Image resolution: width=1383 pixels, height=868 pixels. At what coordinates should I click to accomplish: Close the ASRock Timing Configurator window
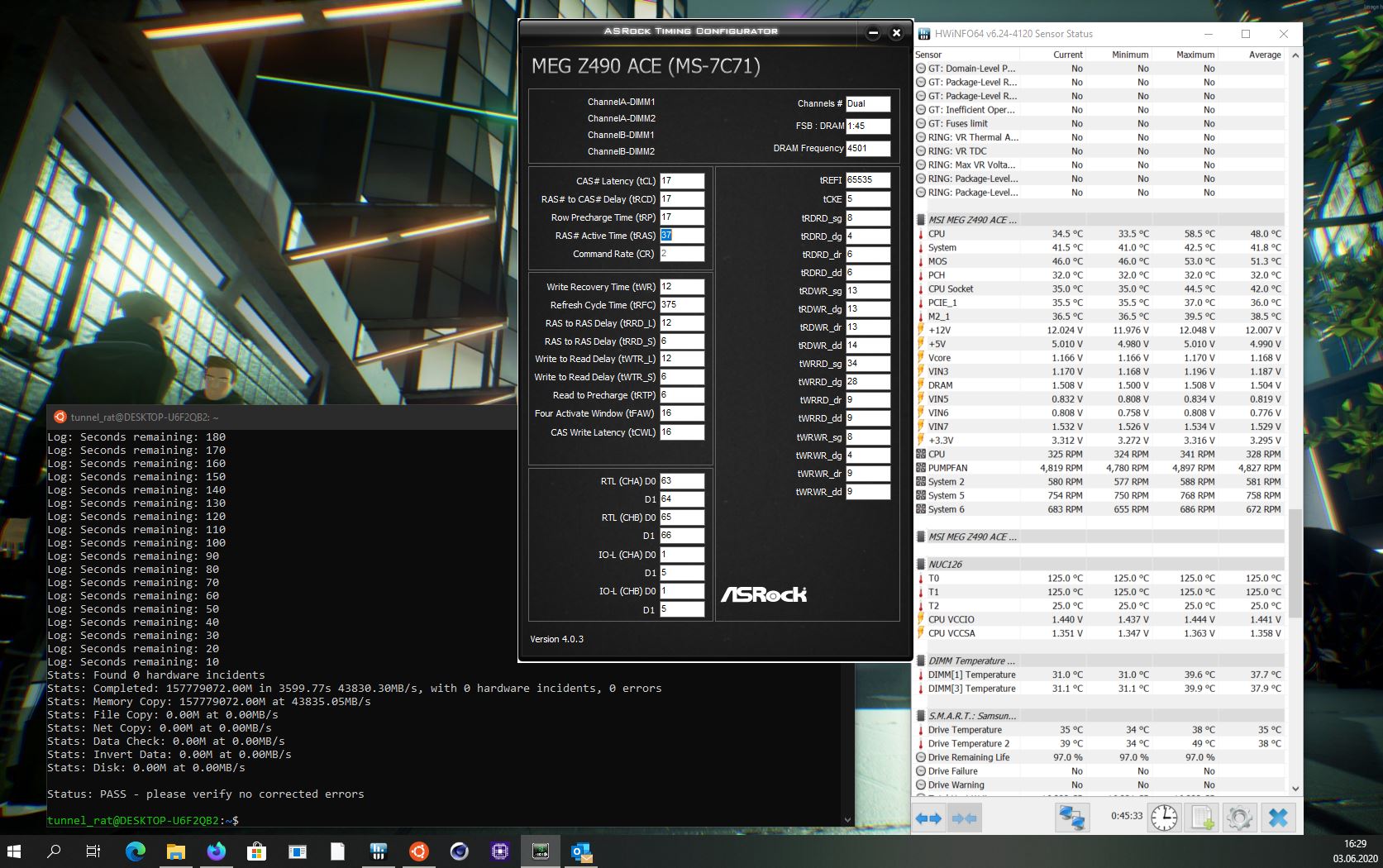click(x=896, y=33)
